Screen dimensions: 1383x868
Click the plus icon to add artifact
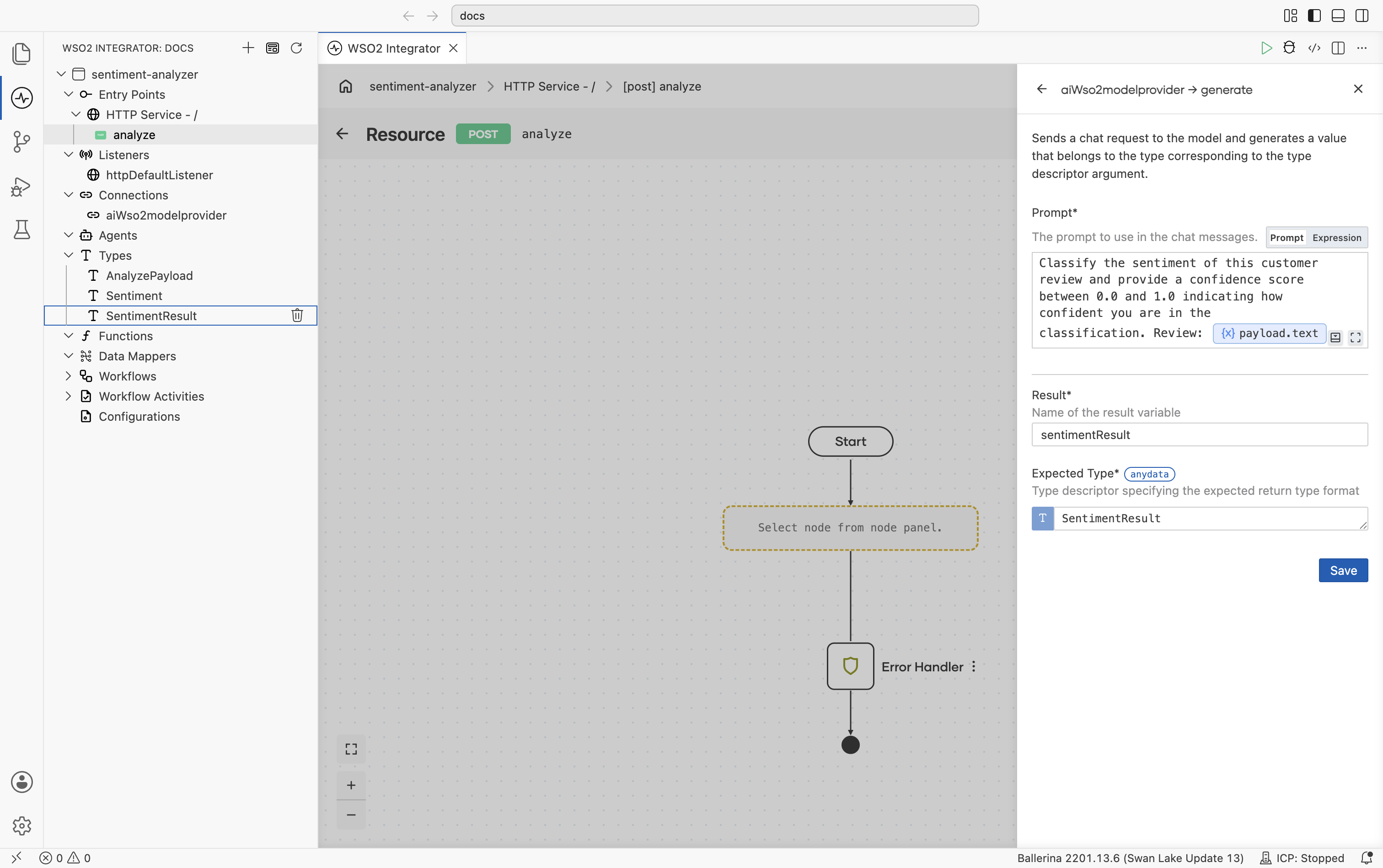[248, 48]
